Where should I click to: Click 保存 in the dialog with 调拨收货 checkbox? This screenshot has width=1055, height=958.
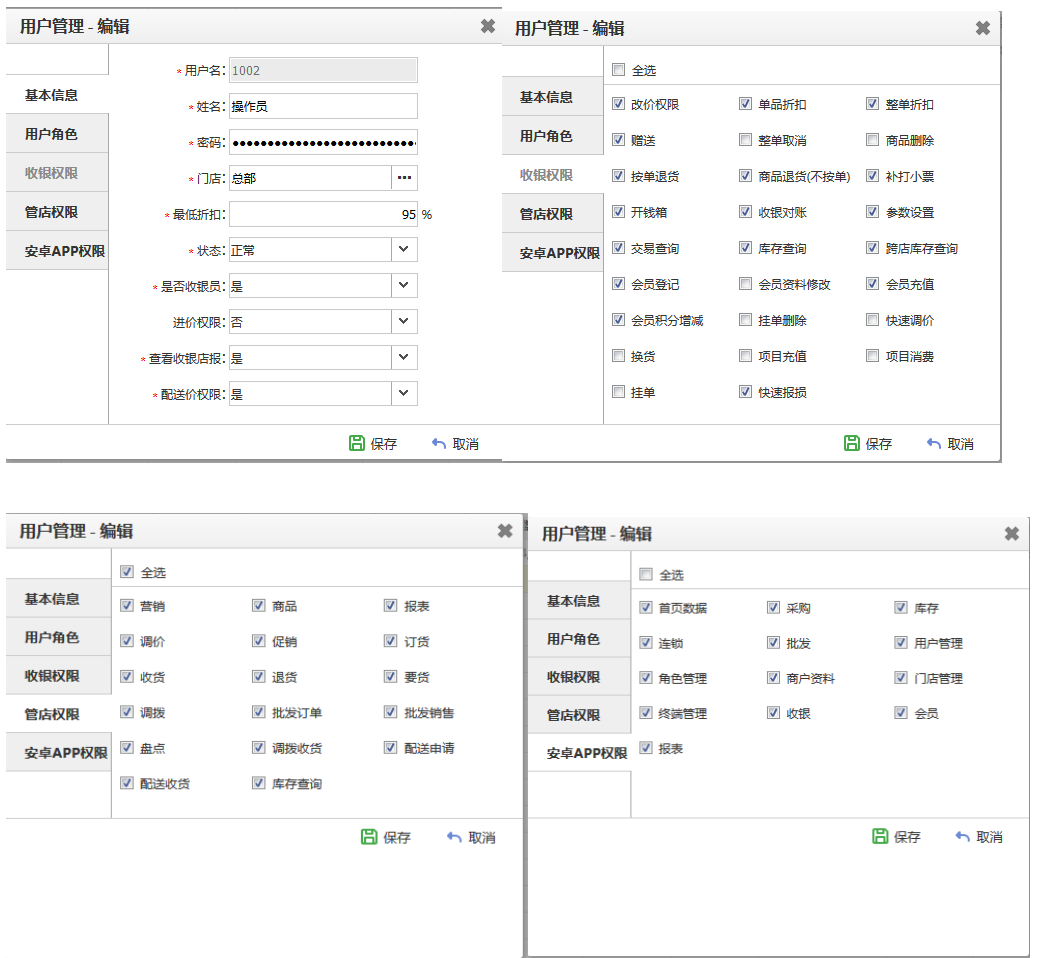click(386, 837)
